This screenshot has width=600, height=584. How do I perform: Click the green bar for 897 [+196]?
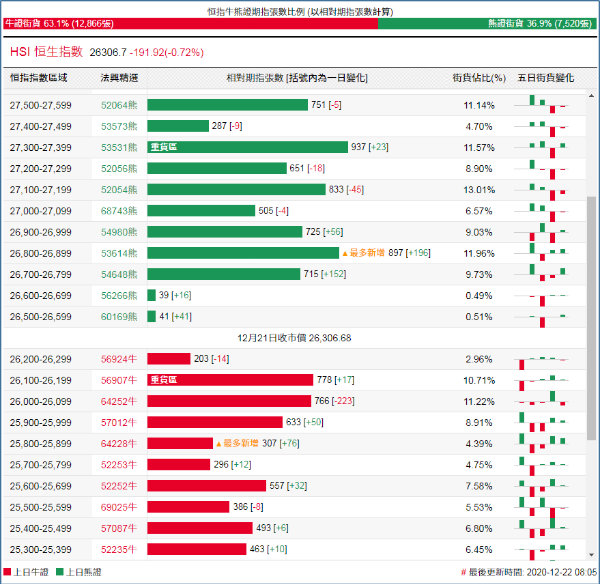243,253
